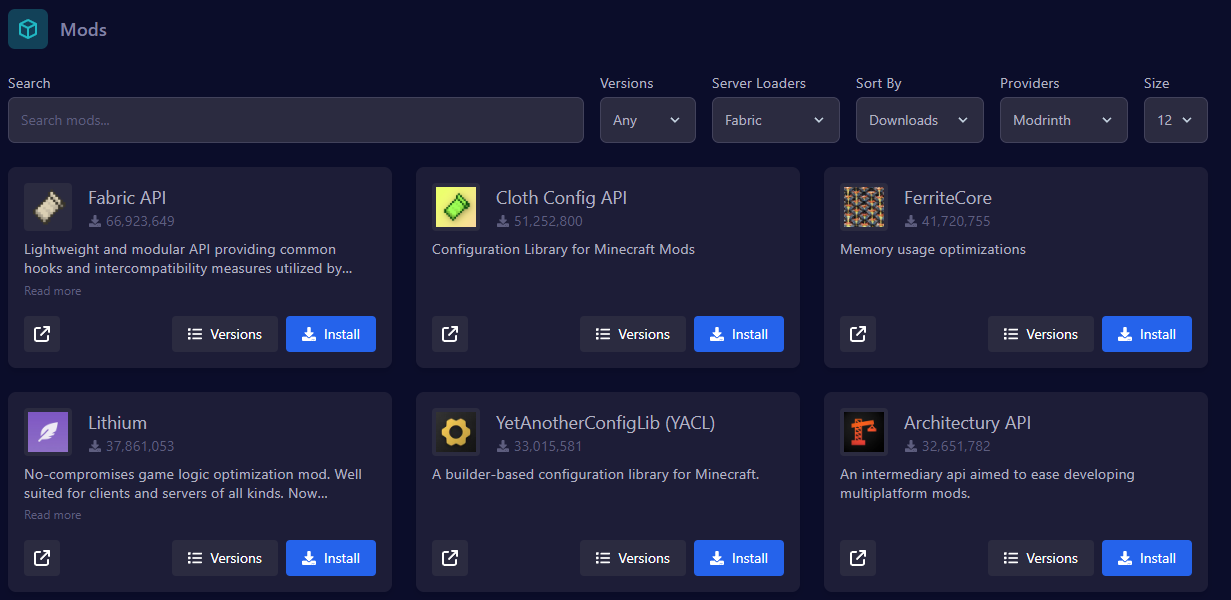Open FerriteCore external link icon
1231x600 pixels.
click(858, 334)
